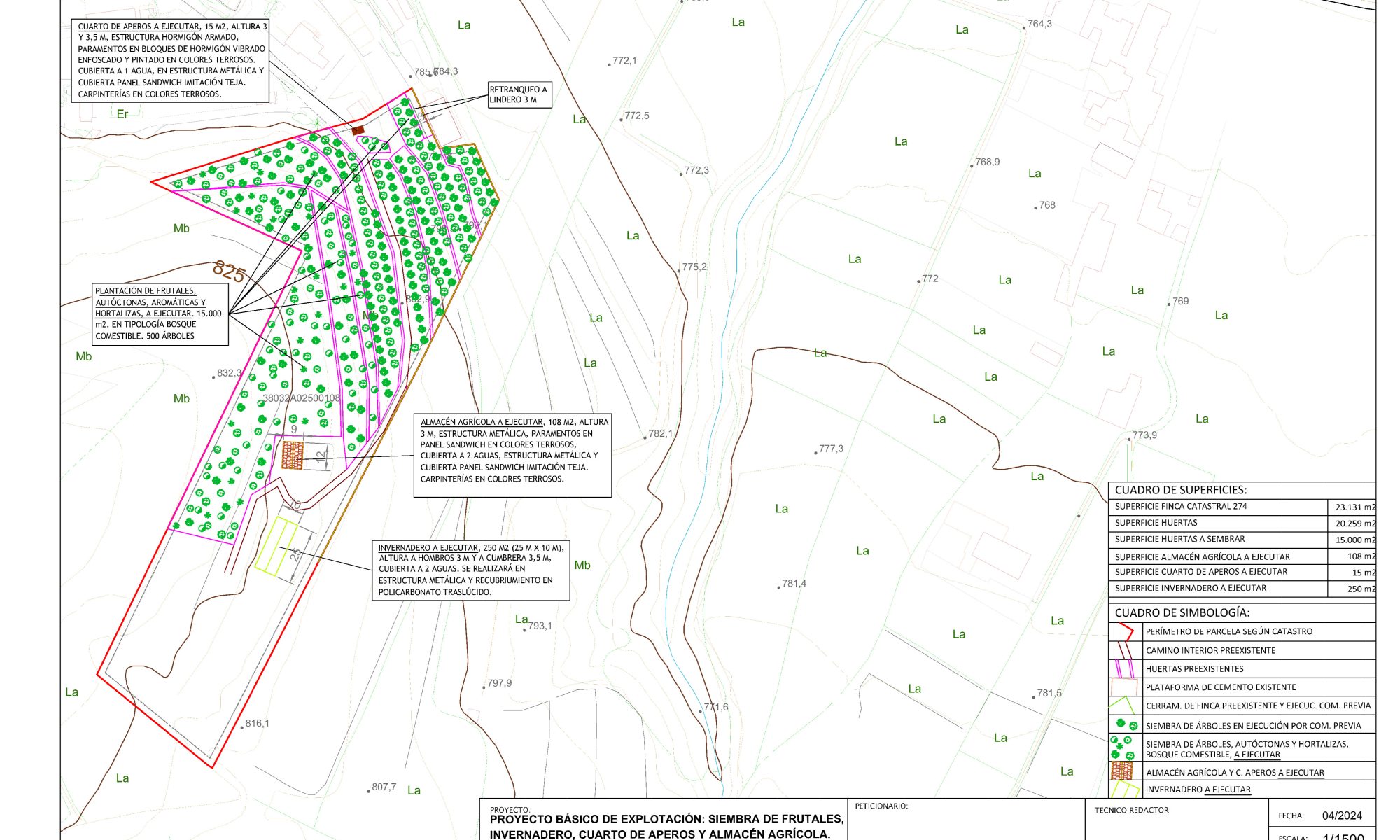Click the 'Almacén agrícola a ejecutar' description box
This screenshot has width=1400, height=840.
click(512, 455)
